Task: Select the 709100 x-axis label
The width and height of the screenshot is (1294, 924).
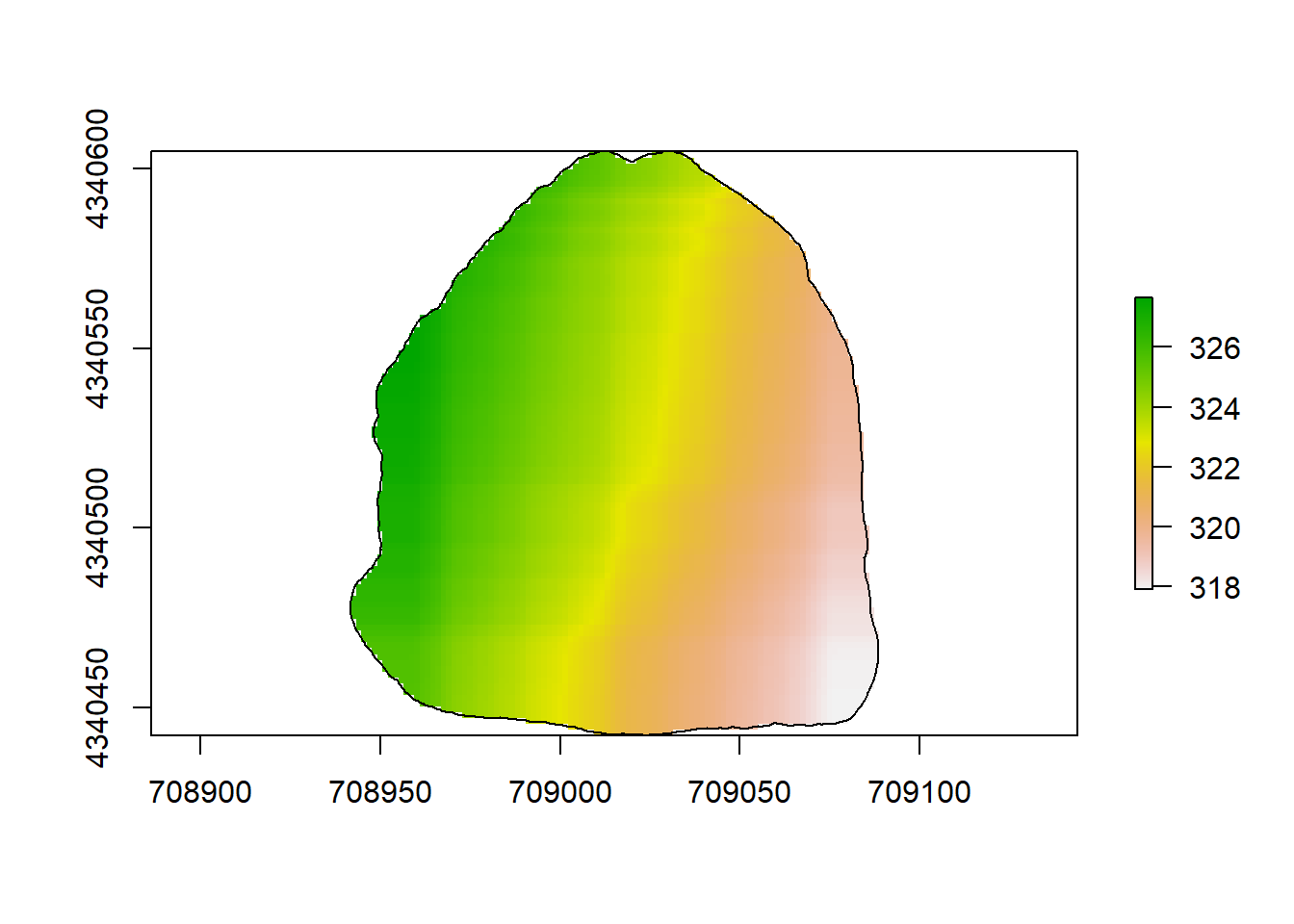Action: tap(919, 792)
